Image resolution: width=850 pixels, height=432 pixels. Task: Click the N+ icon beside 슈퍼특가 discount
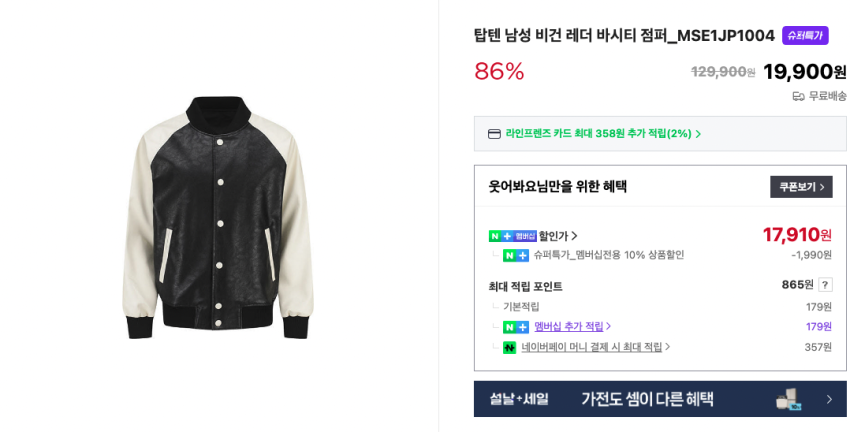pos(516,255)
